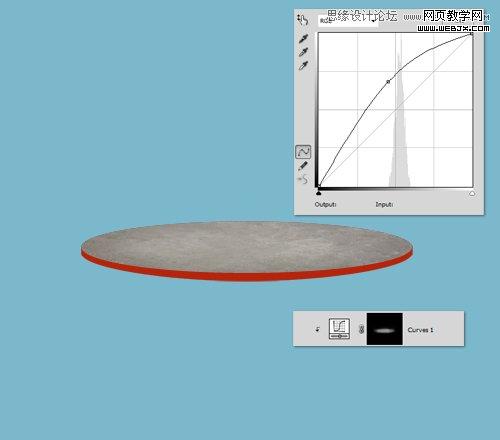Pick the black point eyedropper

click(x=303, y=39)
